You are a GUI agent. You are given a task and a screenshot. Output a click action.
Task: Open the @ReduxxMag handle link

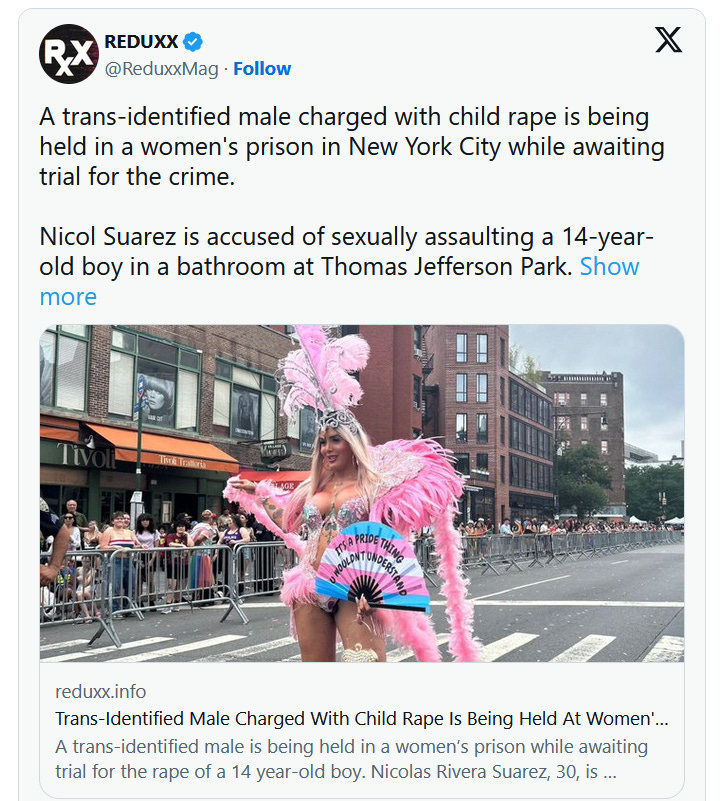[x=161, y=68]
